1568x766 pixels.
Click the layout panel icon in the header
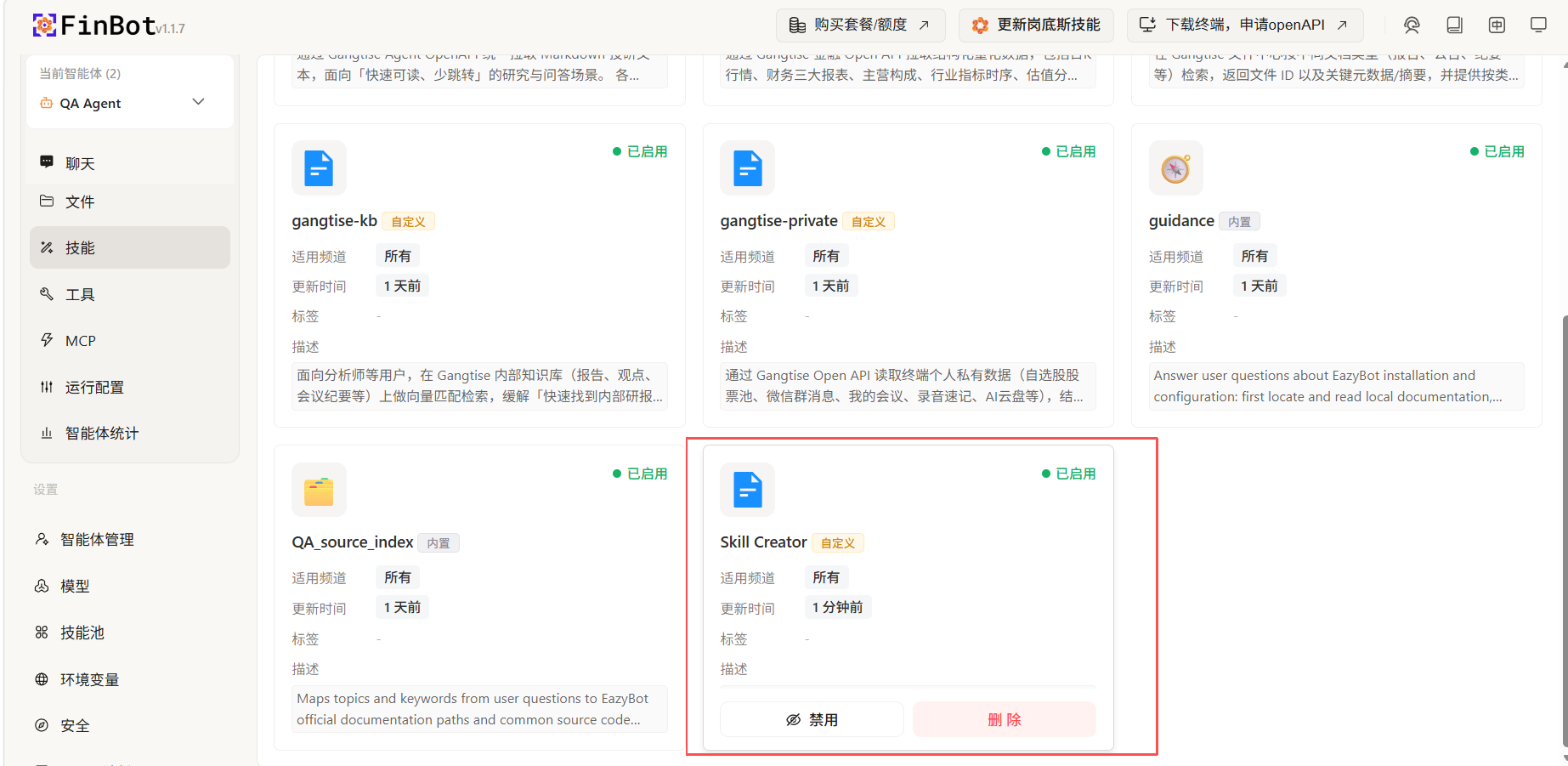click(x=1497, y=26)
